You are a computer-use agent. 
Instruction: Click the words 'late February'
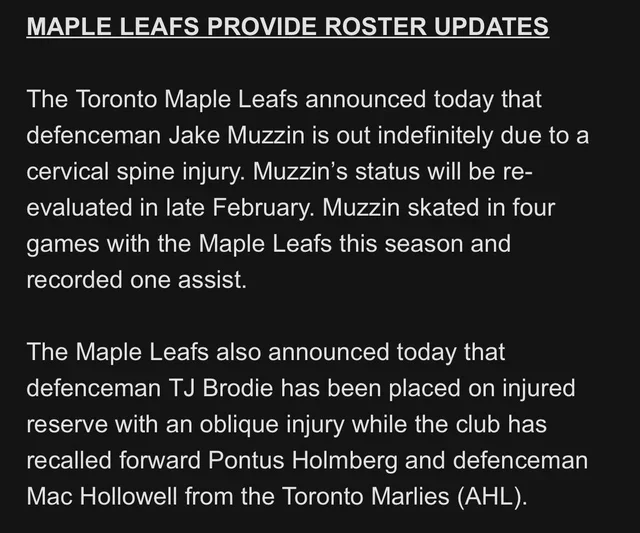[x=238, y=208]
